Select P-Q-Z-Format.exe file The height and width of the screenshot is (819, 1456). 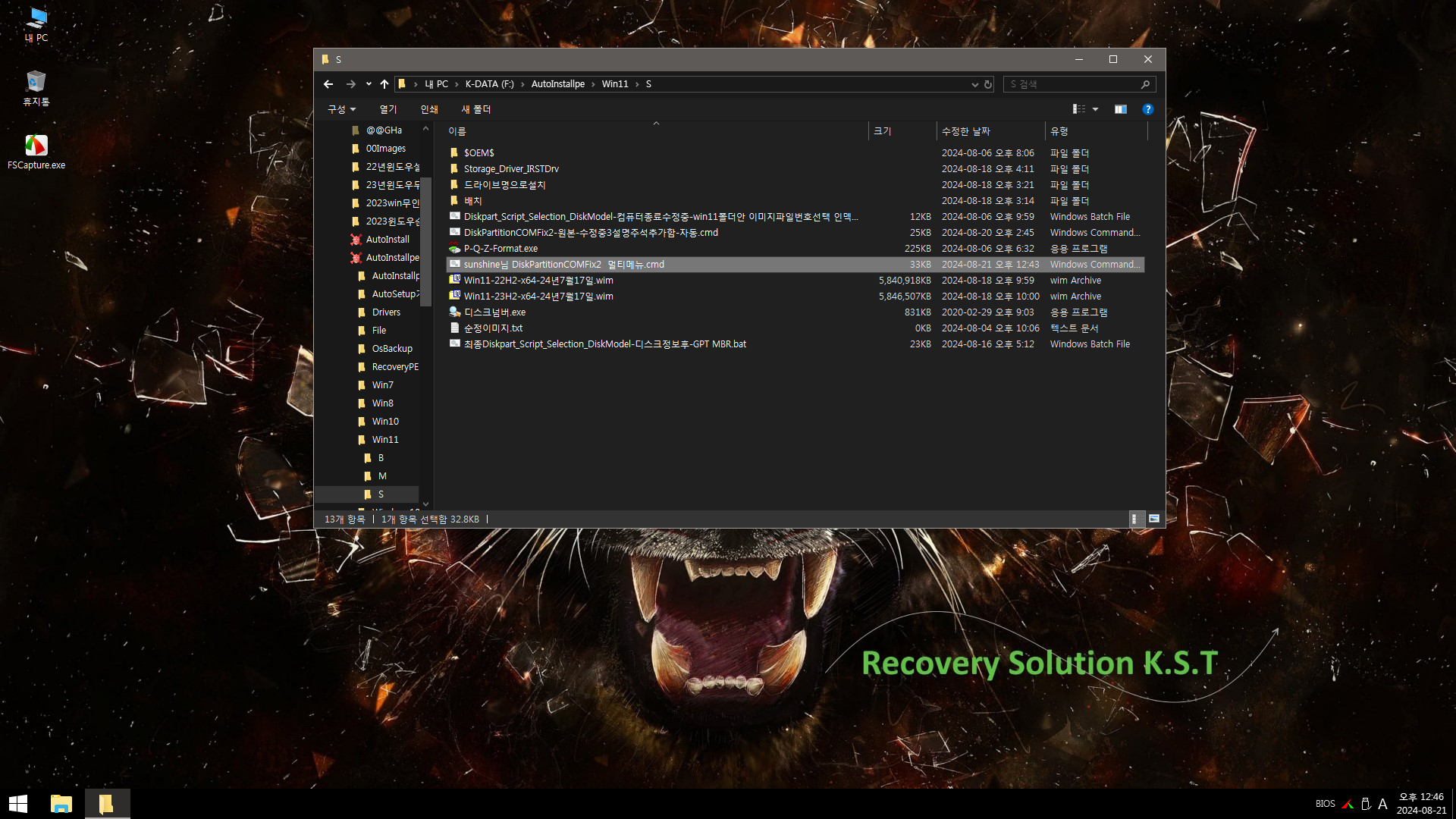[795, 249]
